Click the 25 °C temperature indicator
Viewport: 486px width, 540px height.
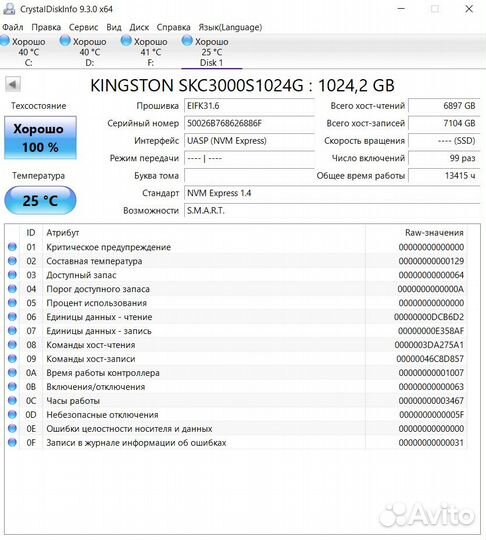(40, 200)
